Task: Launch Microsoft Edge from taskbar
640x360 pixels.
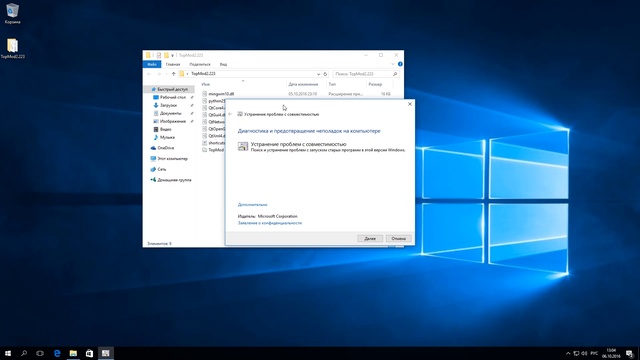Action: (x=57, y=353)
